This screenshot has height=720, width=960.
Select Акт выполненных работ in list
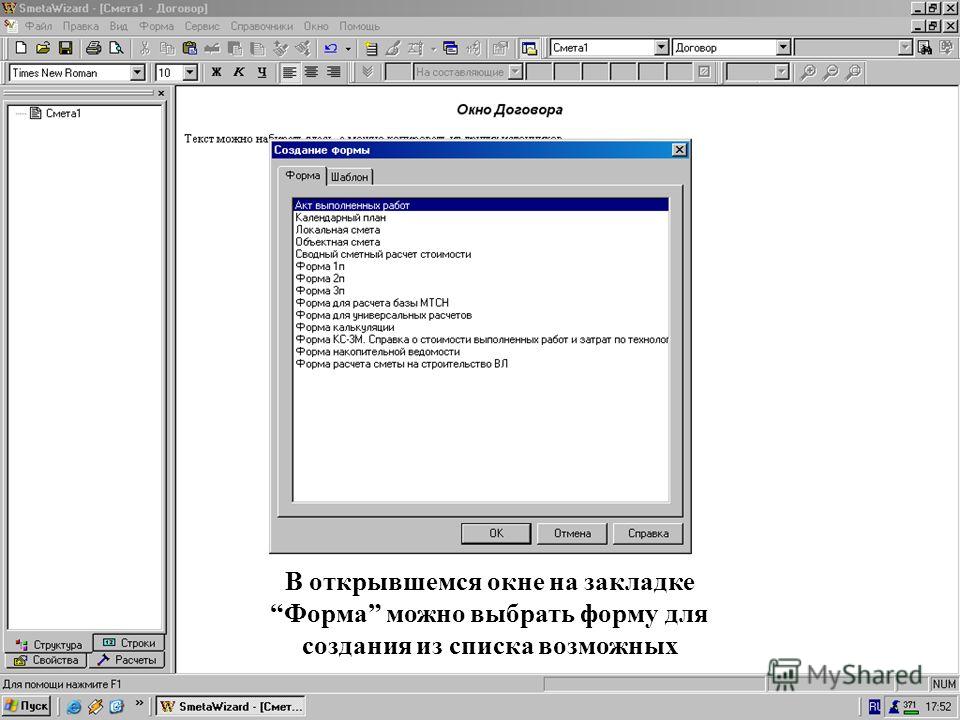tap(481, 205)
